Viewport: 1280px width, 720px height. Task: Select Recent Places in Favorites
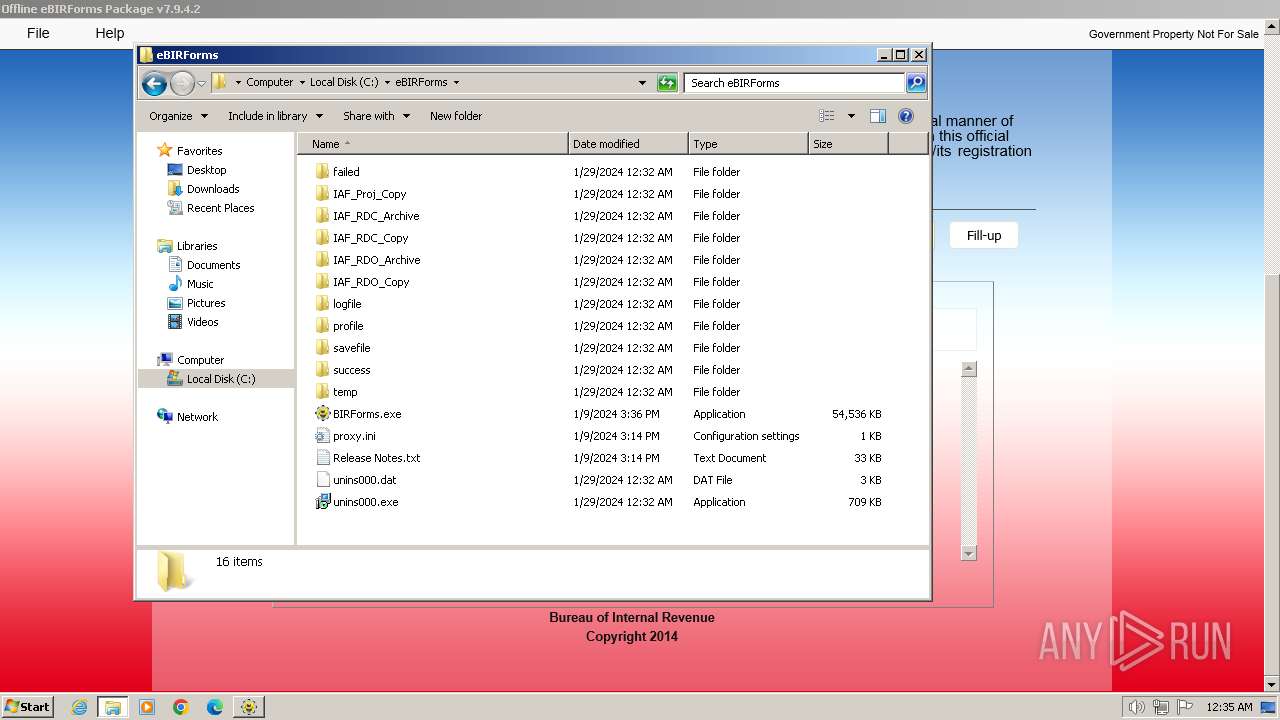(x=220, y=208)
